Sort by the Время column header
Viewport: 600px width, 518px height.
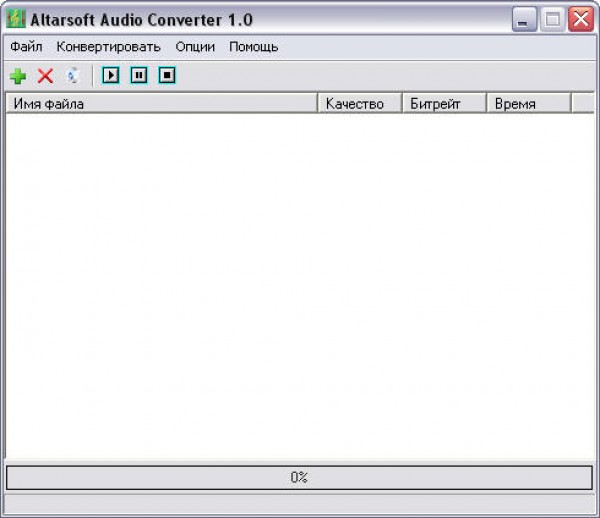pyautogui.click(x=529, y=103)
